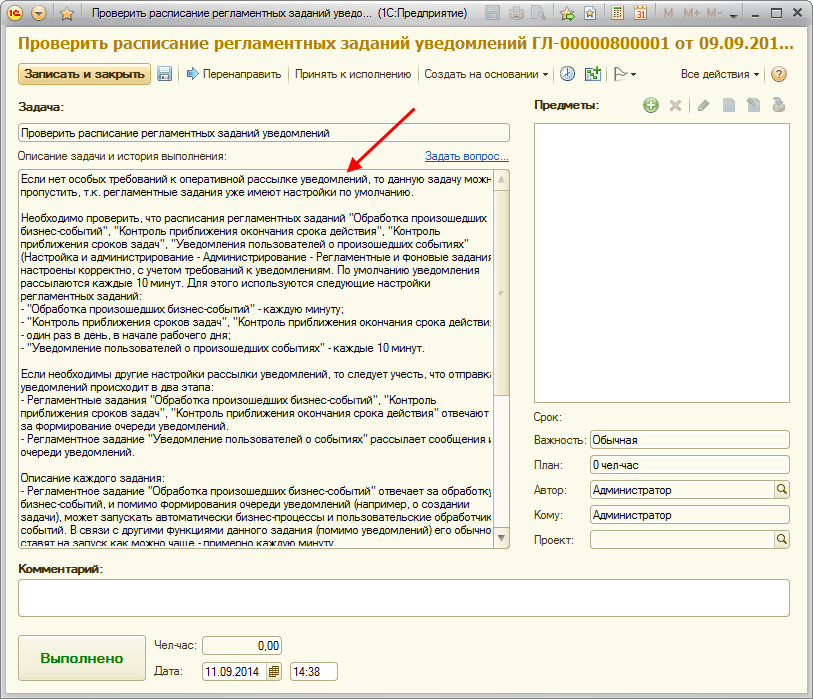The image size is (813, 699).
Task: Click Перенаправить to redirect the task
Action: [x=234, y=74]
